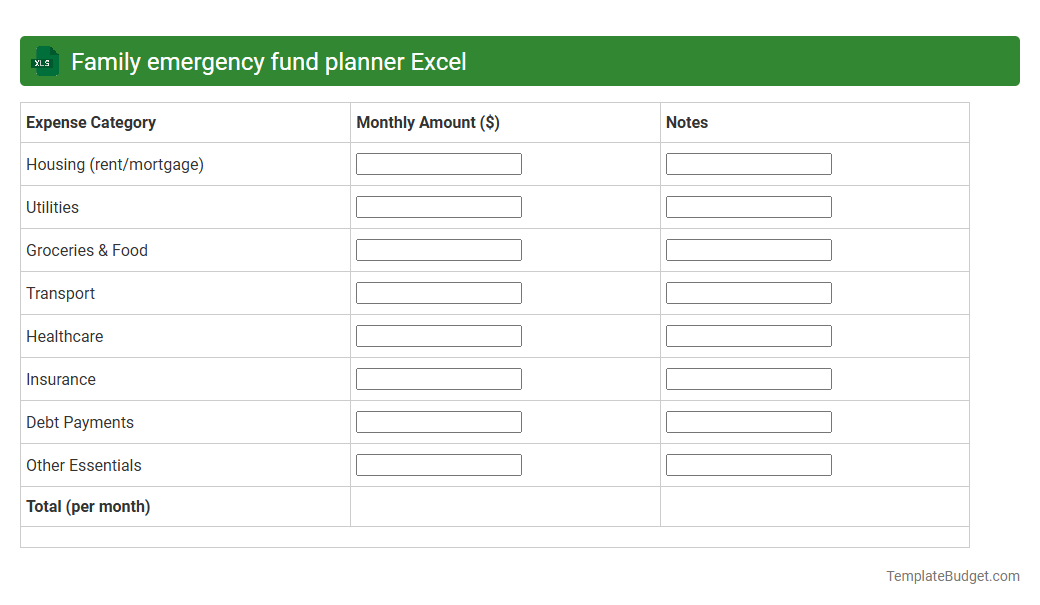Select the Healthcare notes box
1040x605 pixels.
click(x=748, y=335)
